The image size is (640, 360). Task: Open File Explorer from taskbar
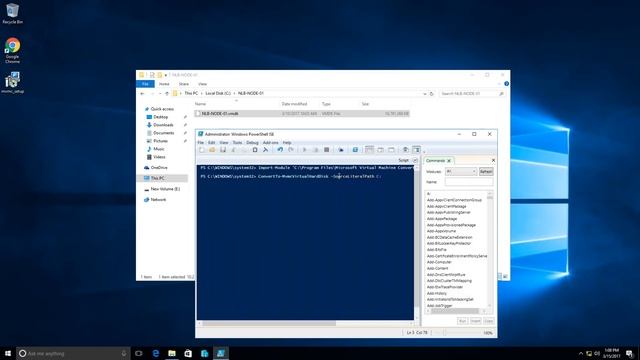(172, 353)
